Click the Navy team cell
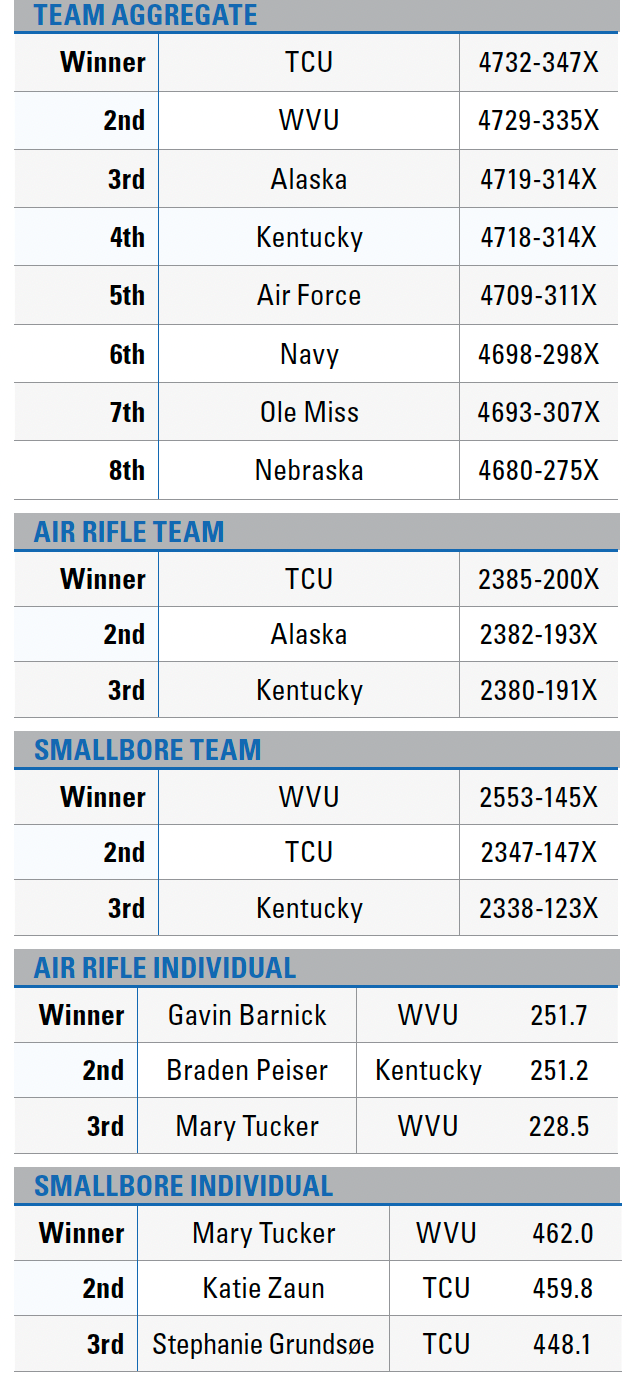This screenshot has width=634, height=1382. tap(309, 354)
